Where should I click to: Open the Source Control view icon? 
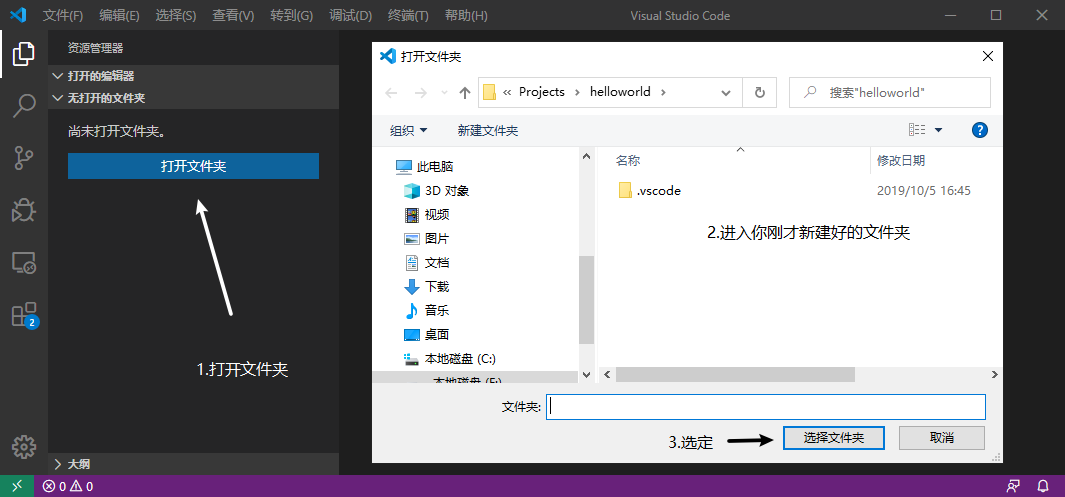(x=24, y=158)
